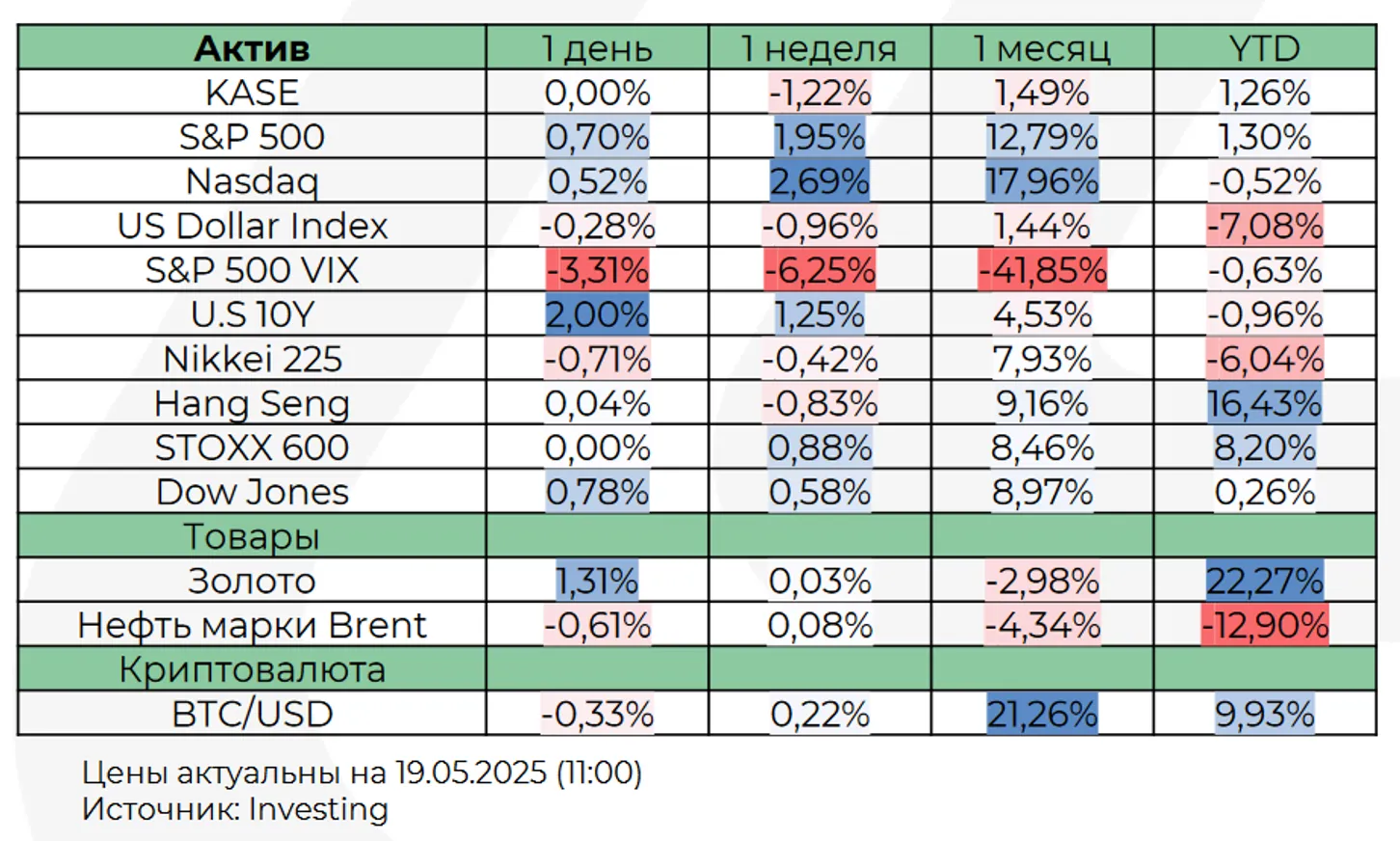
Task: Click the Nasdaq row label
Action: coord(252,181)
